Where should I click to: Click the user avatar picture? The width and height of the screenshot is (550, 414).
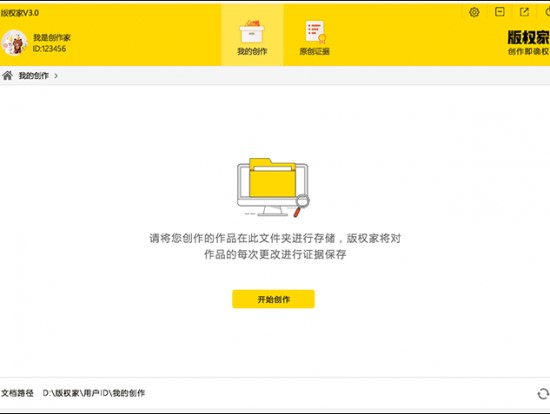(14, 43)
